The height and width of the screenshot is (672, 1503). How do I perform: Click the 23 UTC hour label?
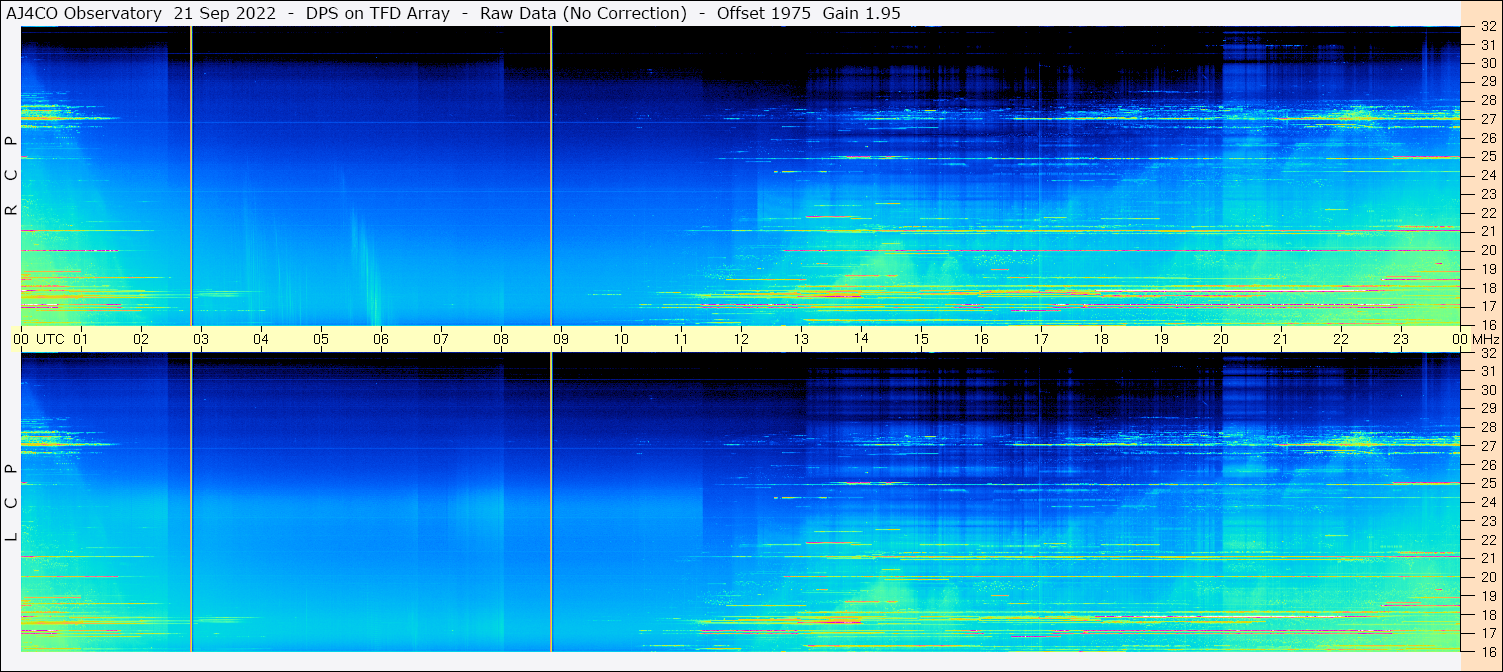click(1401, 339)
